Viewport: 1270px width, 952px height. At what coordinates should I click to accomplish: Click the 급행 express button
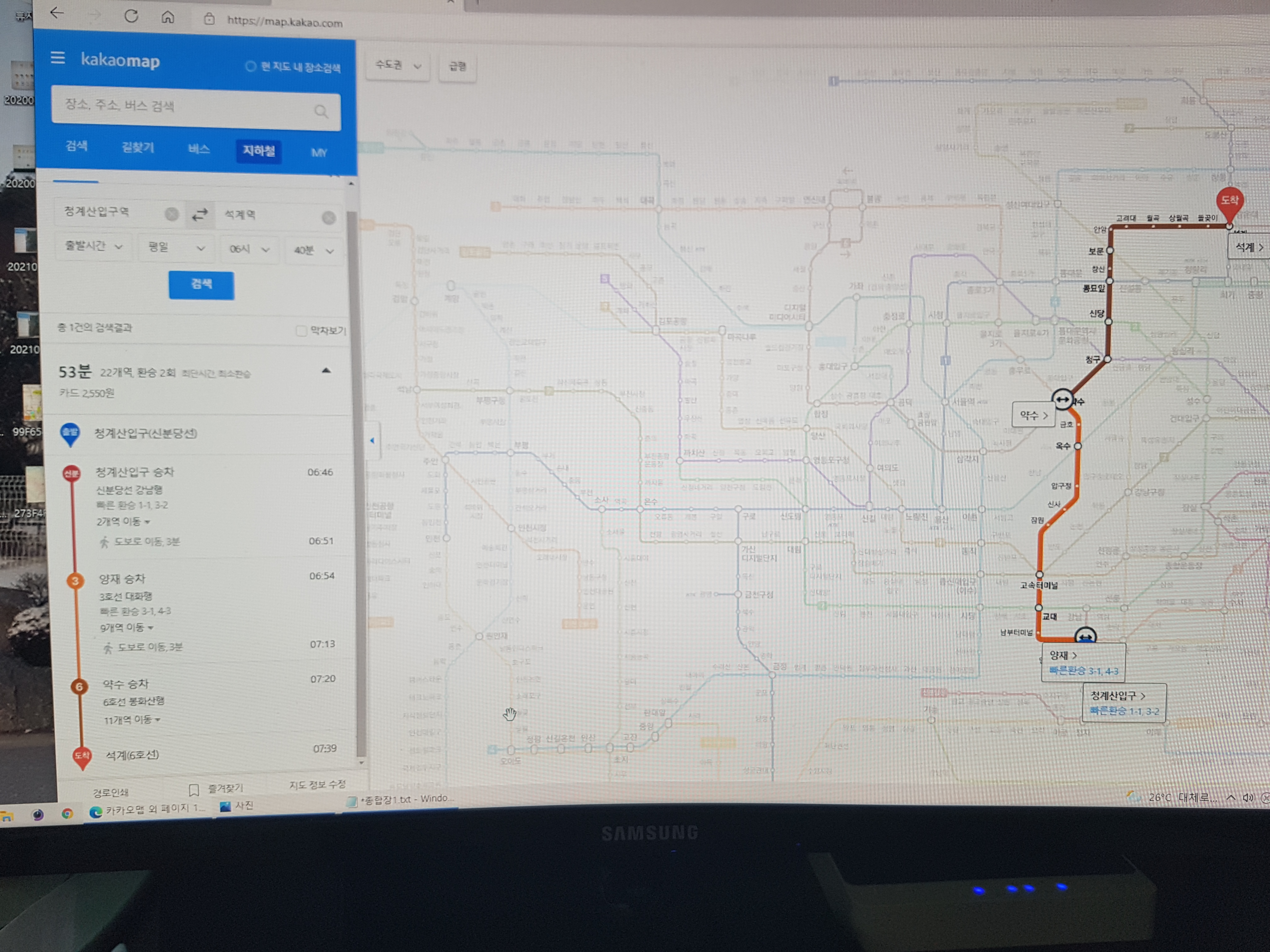click(457, 67)
